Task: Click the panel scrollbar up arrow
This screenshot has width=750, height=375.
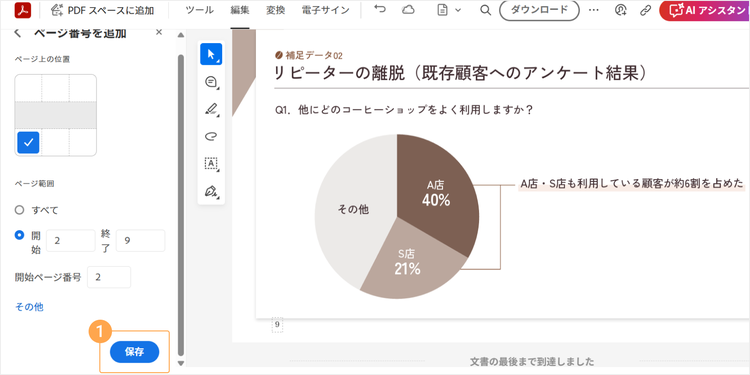Action: pyautogui.click(x=180, y=35)
